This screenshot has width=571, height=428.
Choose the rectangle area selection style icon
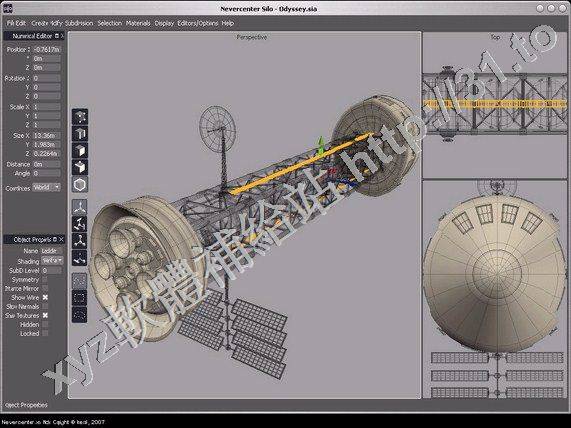tap(79, 298)
